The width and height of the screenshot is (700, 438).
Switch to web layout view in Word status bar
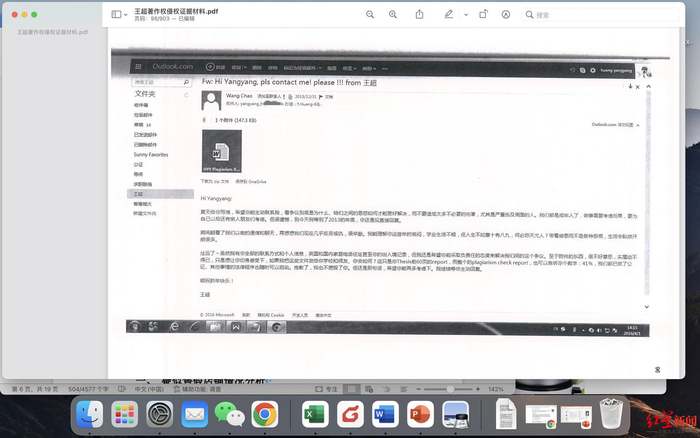tap(369, 389)
